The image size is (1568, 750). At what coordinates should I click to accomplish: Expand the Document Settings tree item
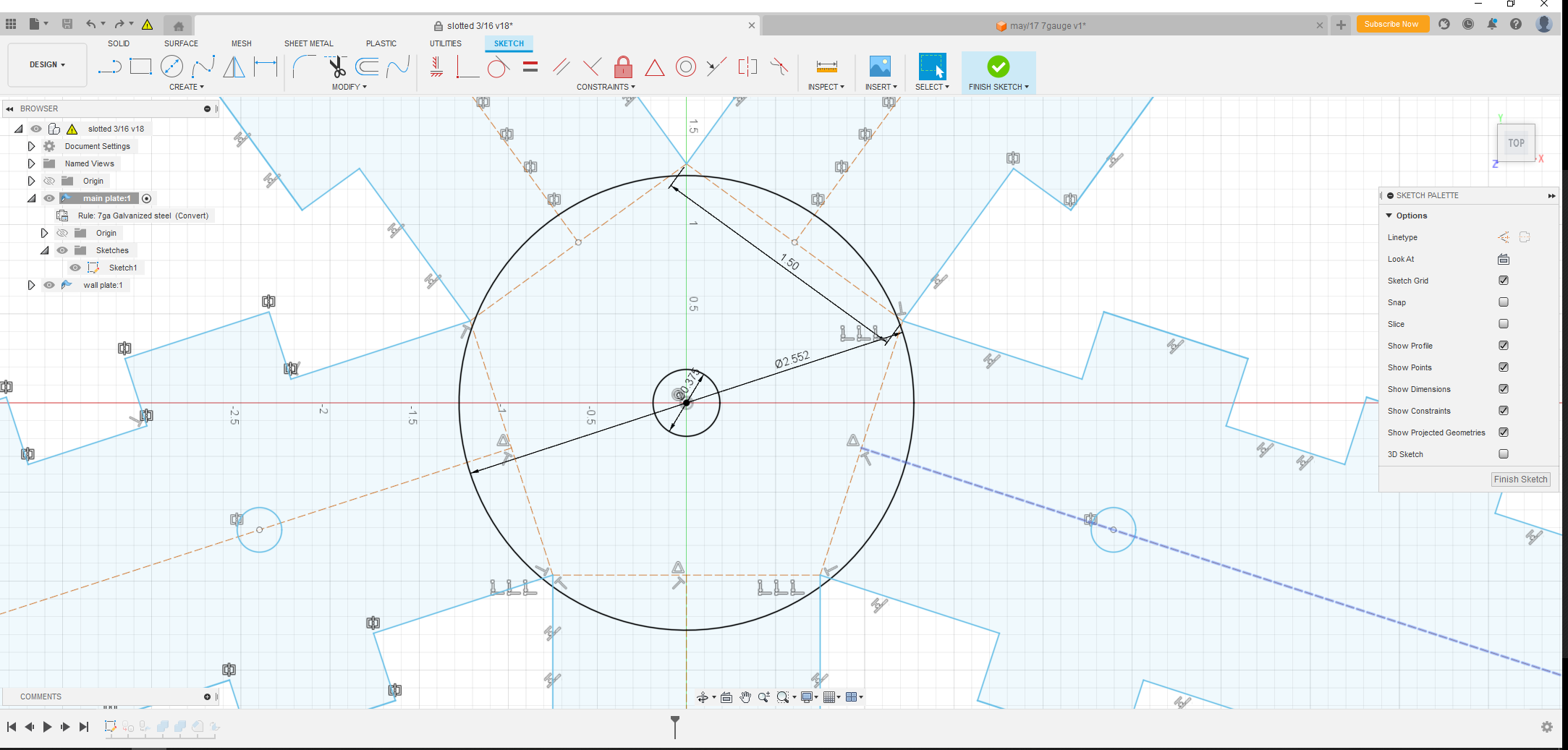coord(31,145)
